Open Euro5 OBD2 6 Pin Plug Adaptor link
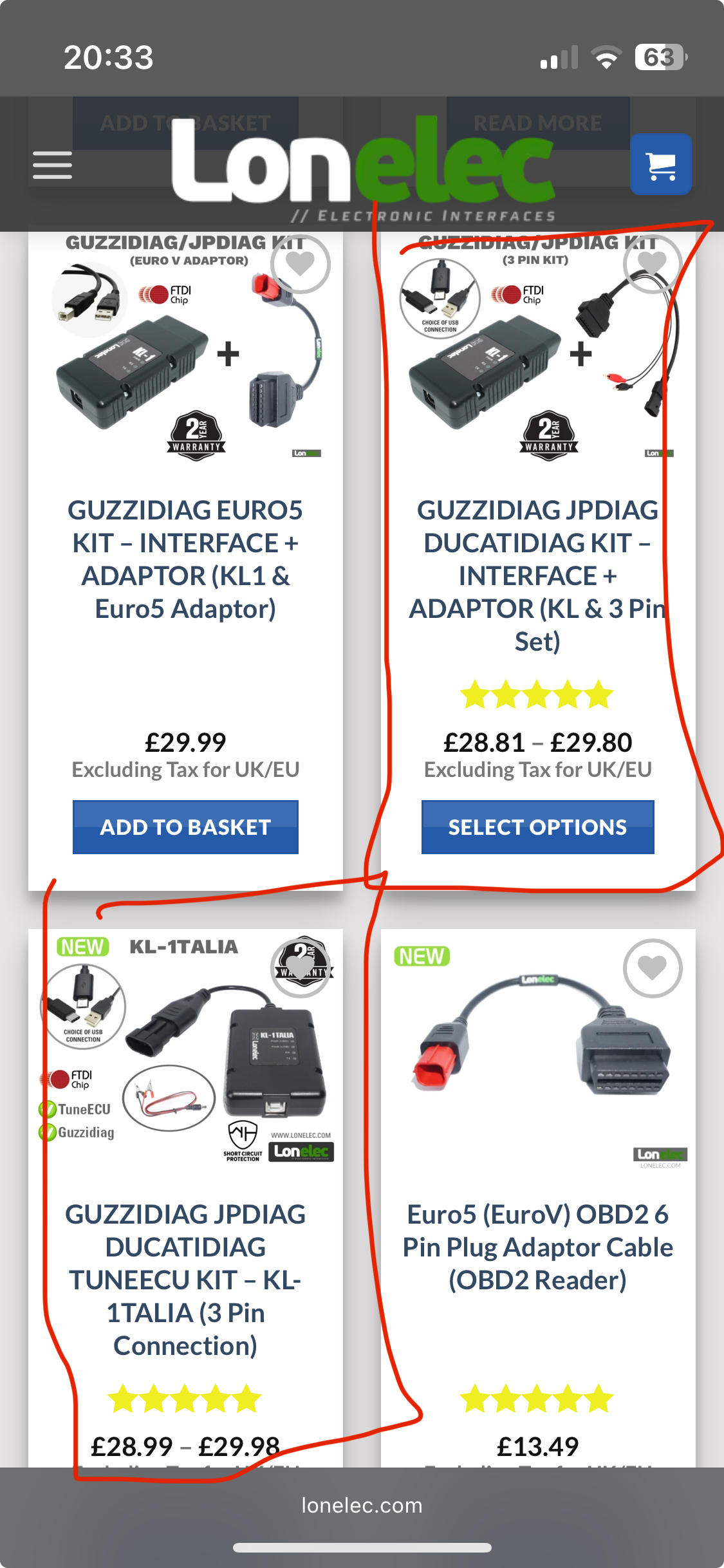Viewport: 724px width, 1568px height. 537,1247
